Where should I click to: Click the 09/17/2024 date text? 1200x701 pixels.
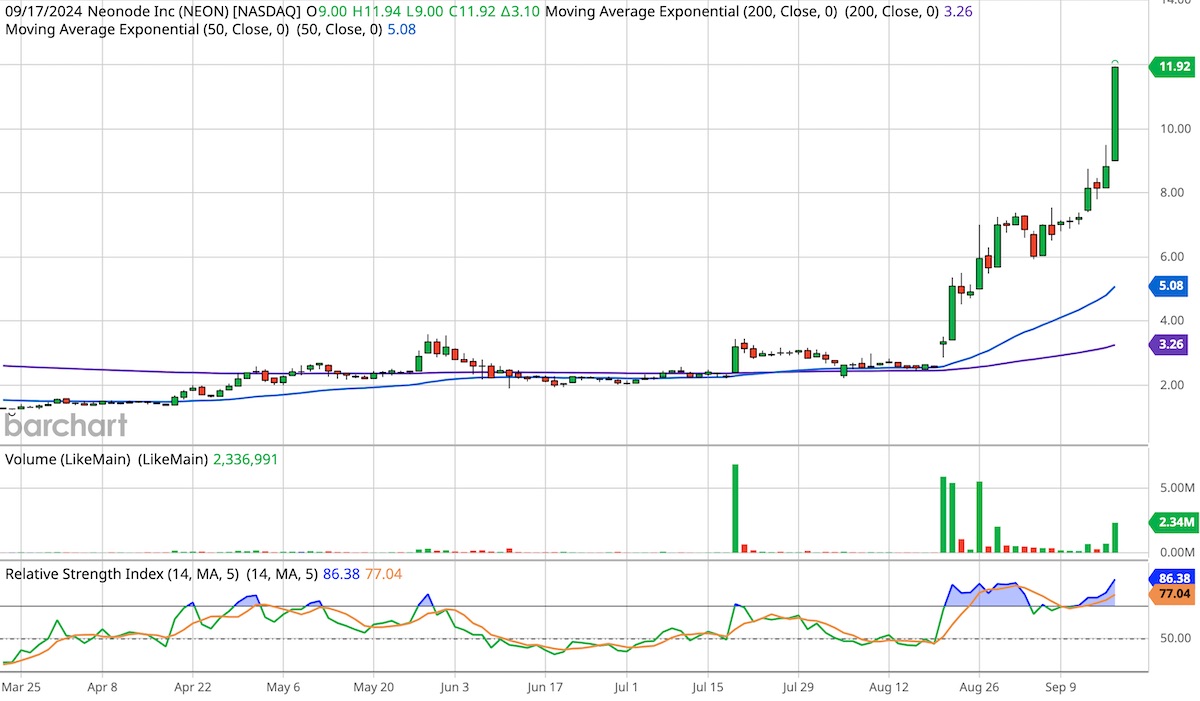[x=42, y=11]
